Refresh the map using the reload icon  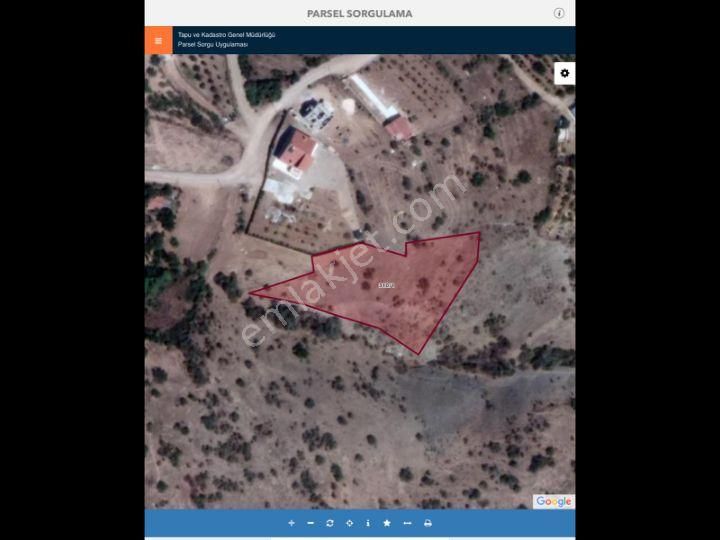tap(330, 523)
